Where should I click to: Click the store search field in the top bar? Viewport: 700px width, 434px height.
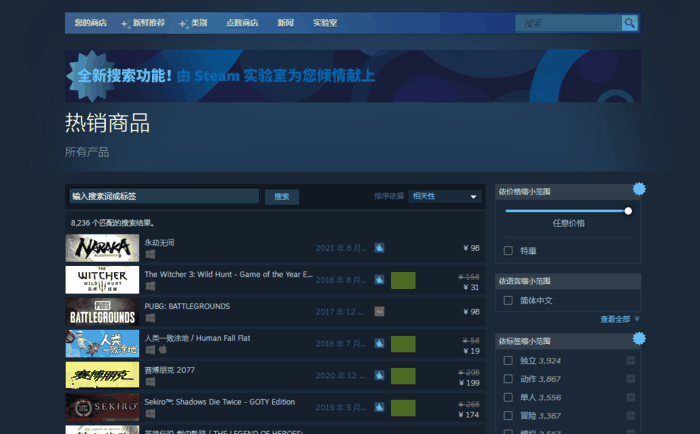(x=569, y=23)
